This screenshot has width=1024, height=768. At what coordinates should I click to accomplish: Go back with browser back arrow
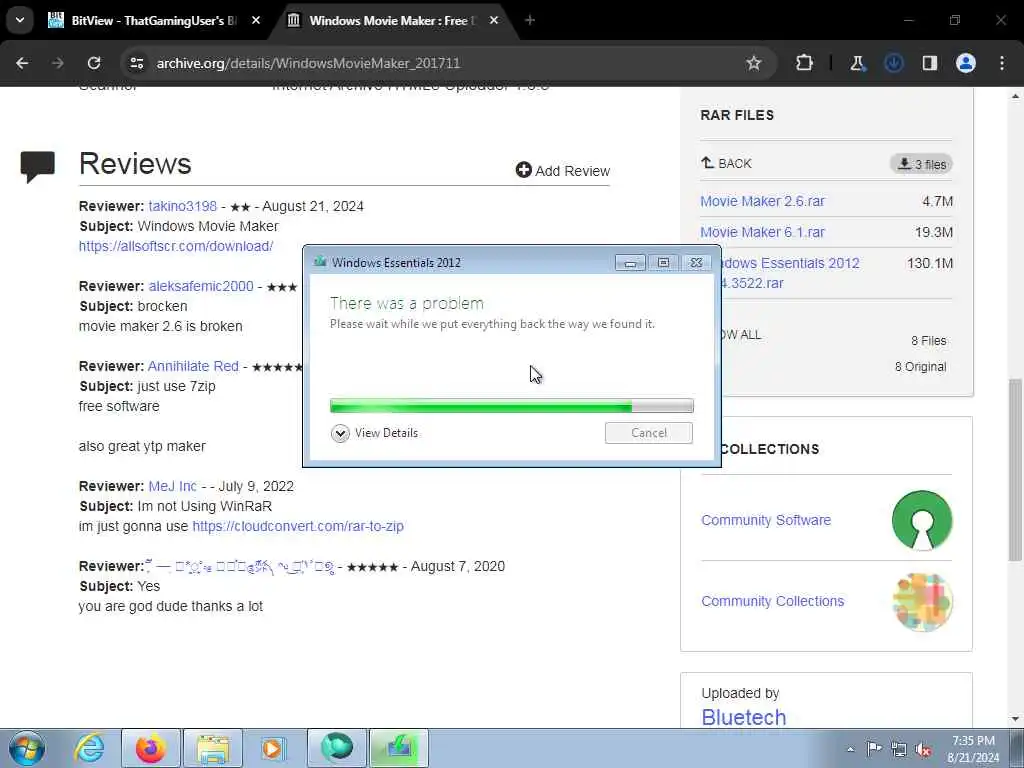click(22, 63)
